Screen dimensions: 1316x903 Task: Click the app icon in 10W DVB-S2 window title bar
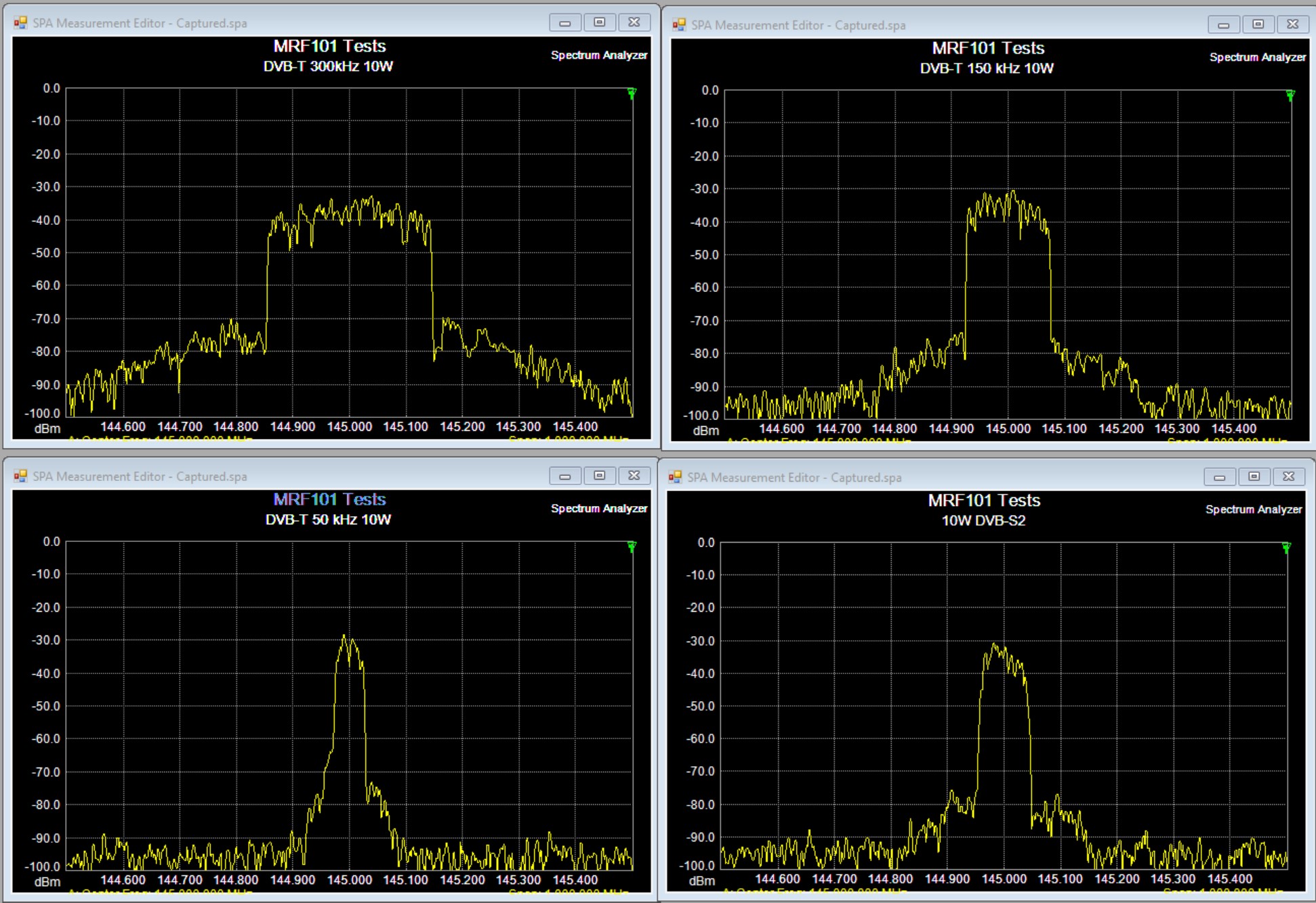click(x=675, y=477)
